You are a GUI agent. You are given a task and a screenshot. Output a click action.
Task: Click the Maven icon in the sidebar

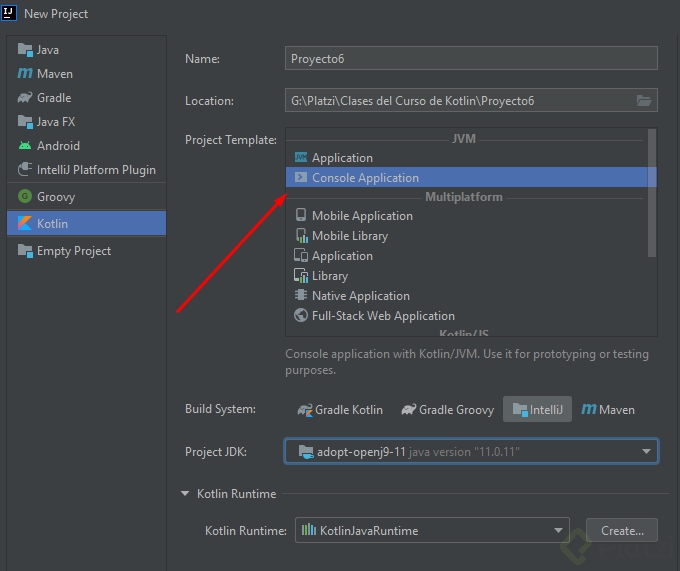click(x=25, y=74)
